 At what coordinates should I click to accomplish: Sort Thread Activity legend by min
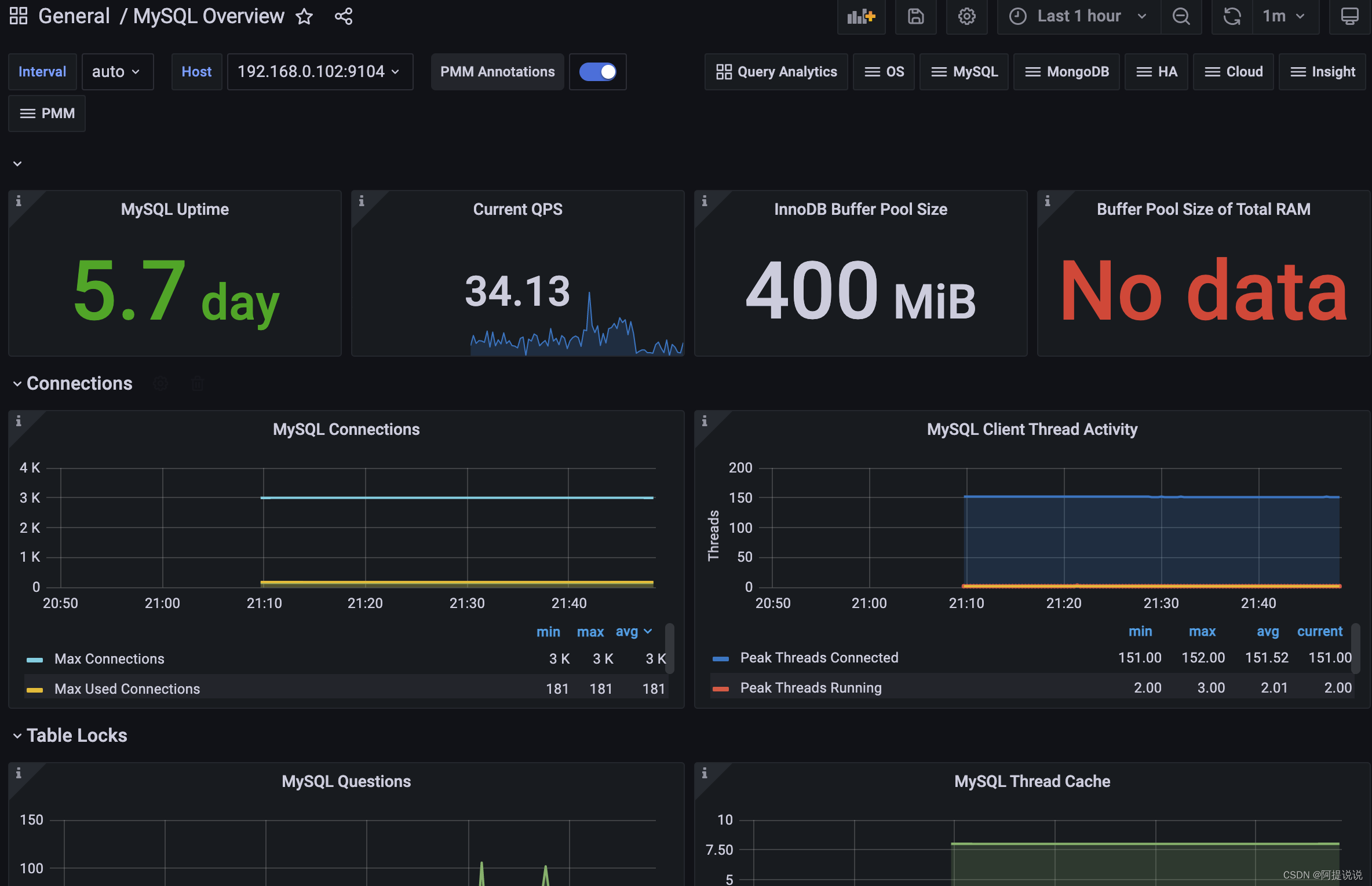1140,631
